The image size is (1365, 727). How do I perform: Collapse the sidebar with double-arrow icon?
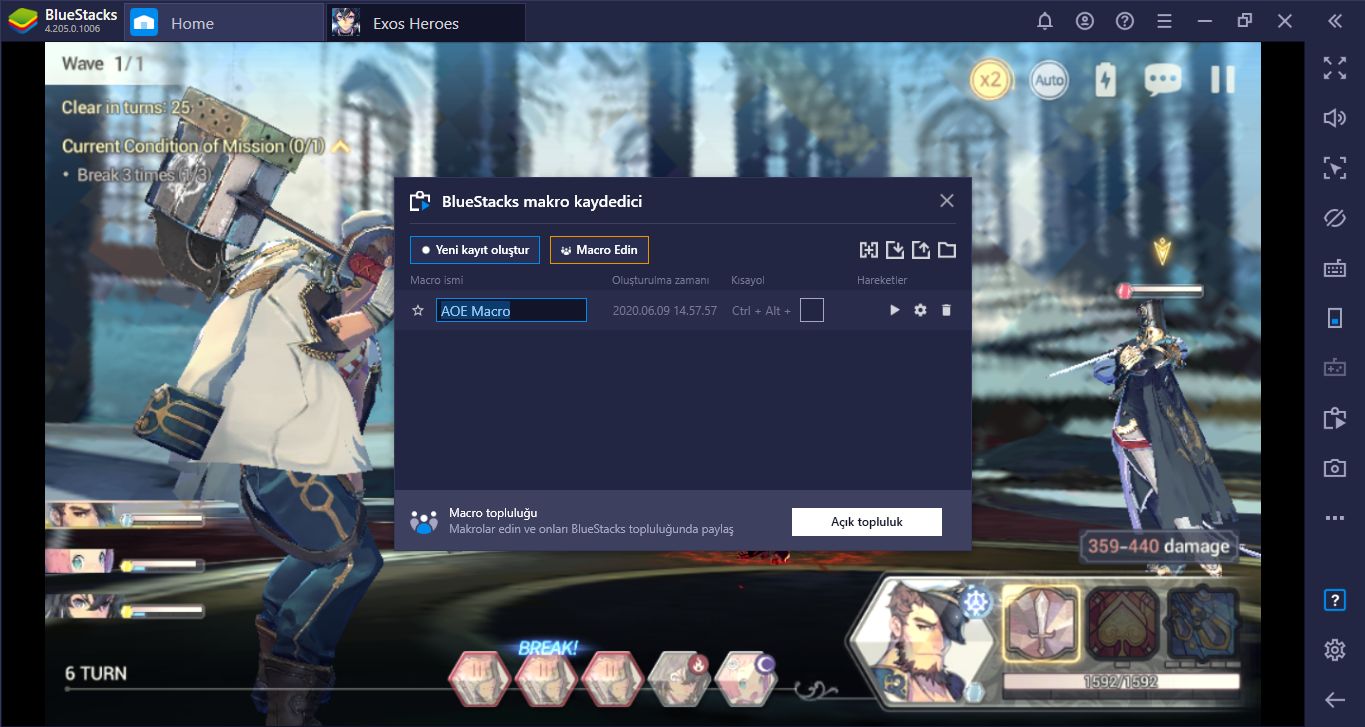[1335, 21]
